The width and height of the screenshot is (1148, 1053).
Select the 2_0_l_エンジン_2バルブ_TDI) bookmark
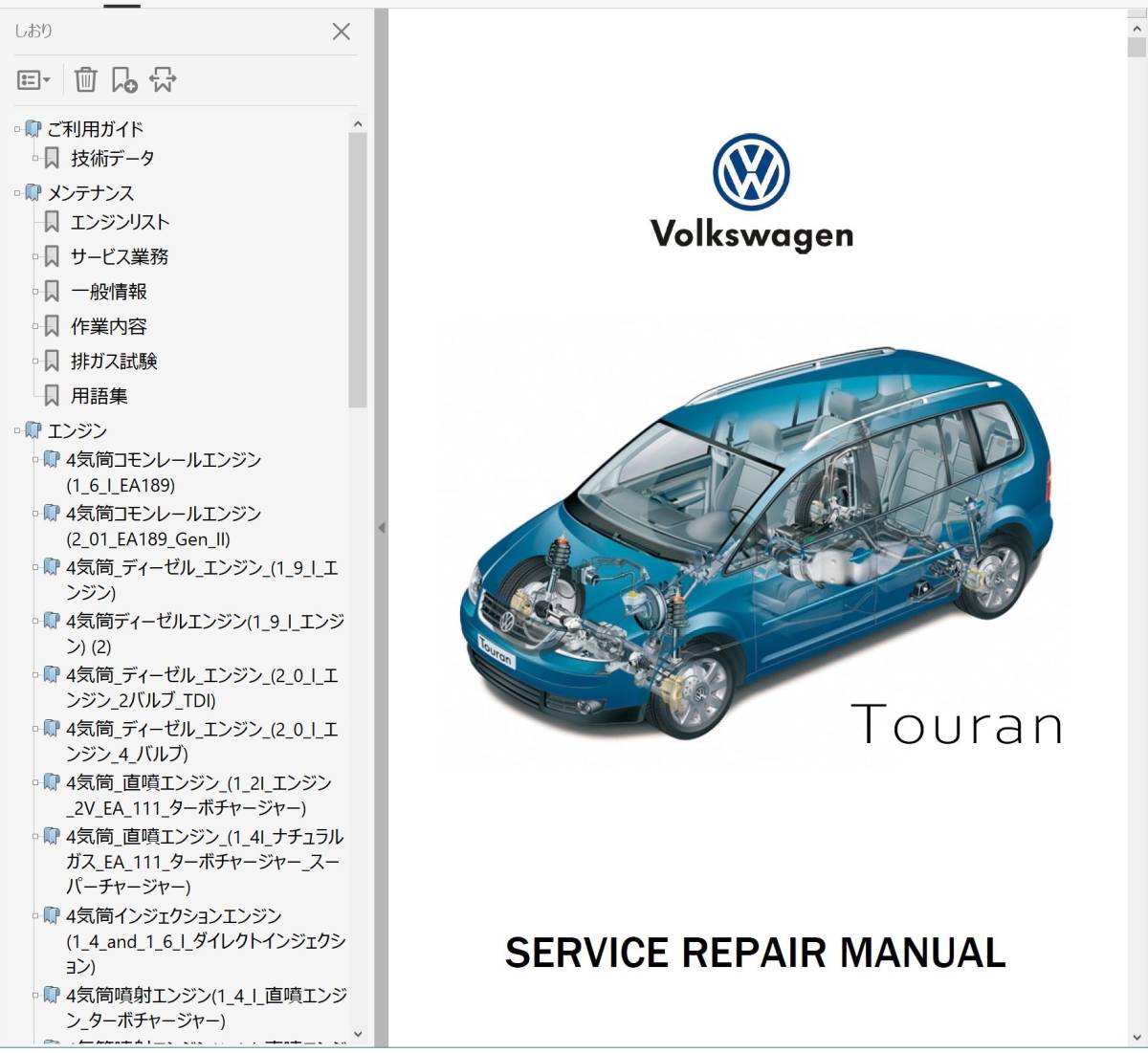tap(201, 688)
